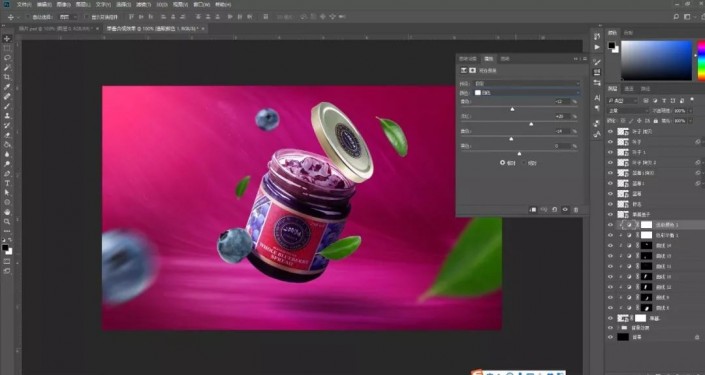The width and height of the screenshot is (705, 375).
Task: Click the reset adjustment icon in Properties panel
Action: [554, 210]
